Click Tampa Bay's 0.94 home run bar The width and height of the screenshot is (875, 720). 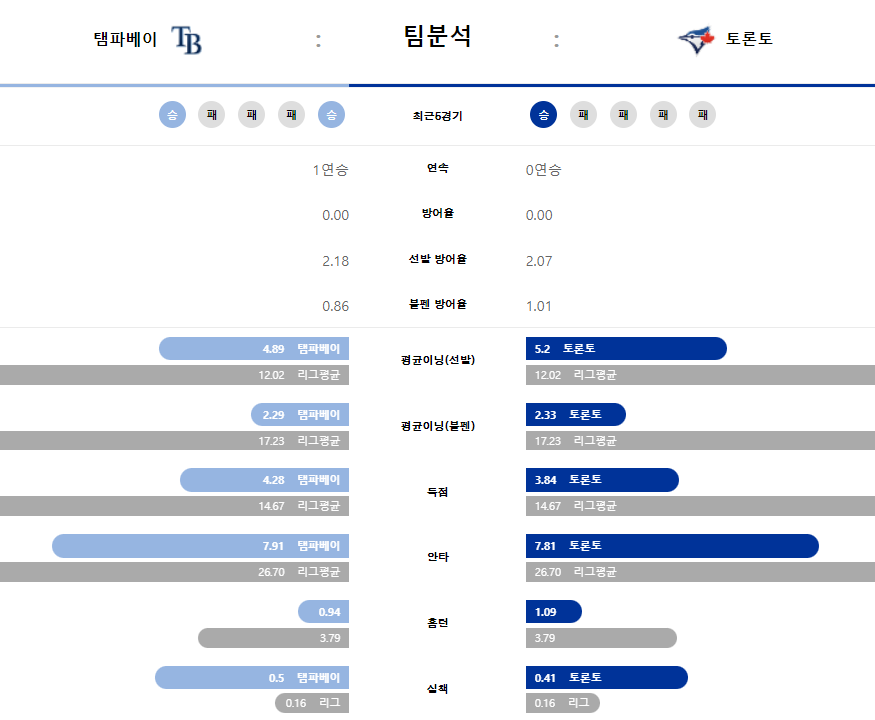point(323,612)
